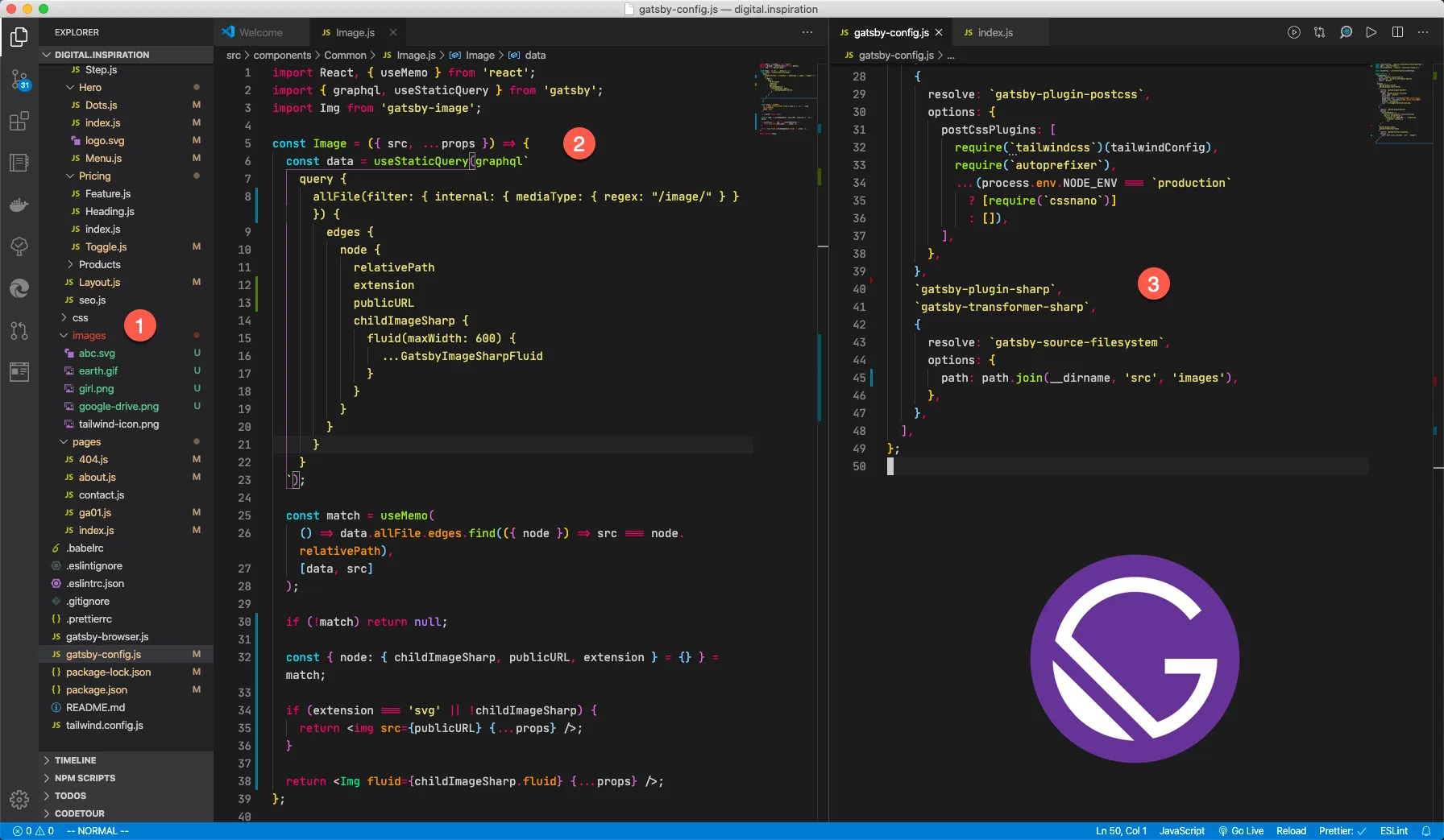
Task: Open the Source Control view
Action: [19, 80]
